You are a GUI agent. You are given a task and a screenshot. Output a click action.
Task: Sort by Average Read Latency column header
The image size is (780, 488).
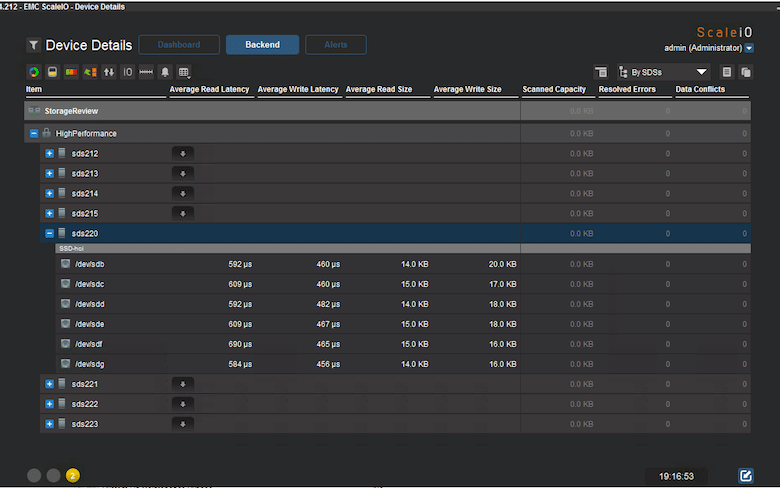tap(209, 90)
